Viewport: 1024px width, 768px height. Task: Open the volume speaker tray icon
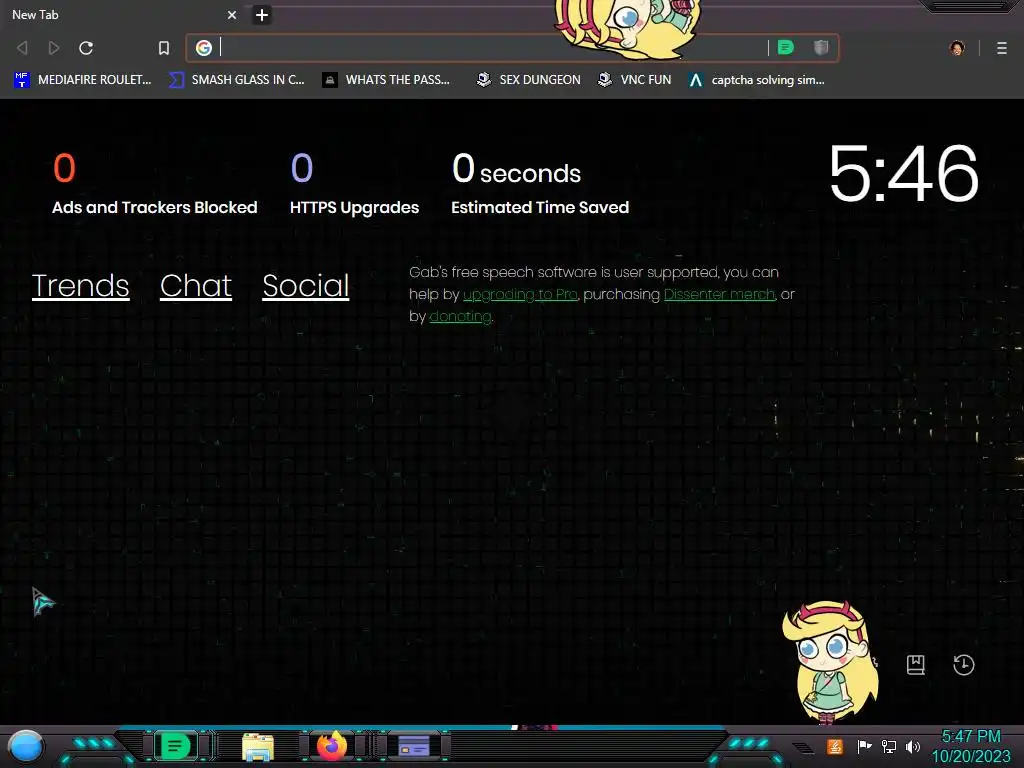[x=913, y=746]
